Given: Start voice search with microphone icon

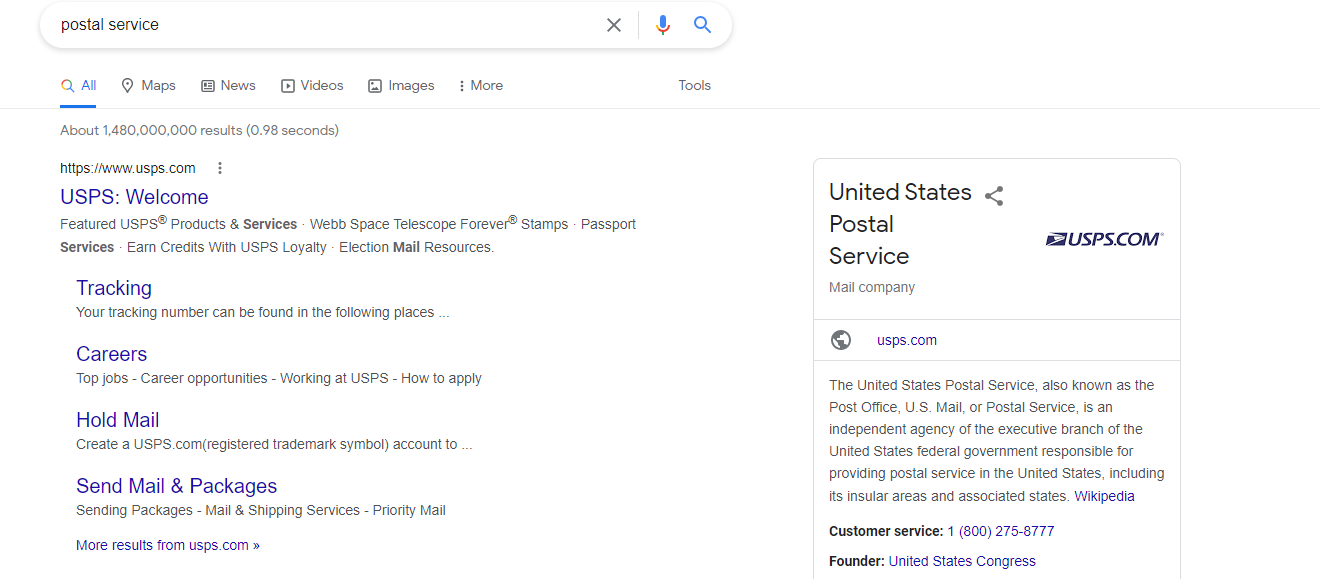Looking at the screenshot, I should click(662, 25).
